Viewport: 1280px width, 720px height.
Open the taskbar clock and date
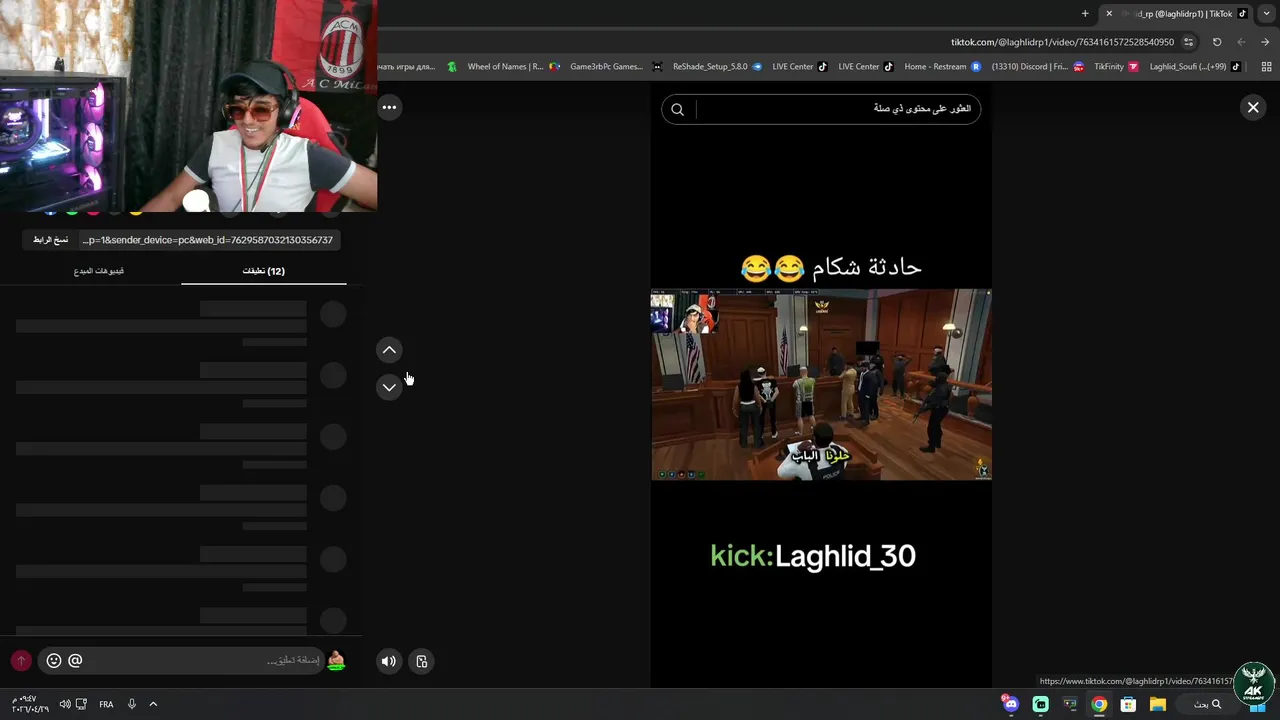pos(24,704)
